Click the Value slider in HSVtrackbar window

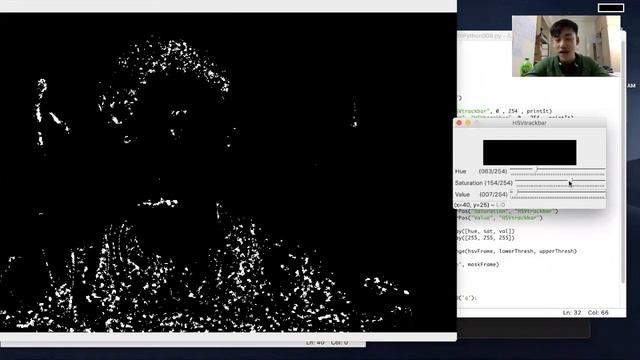pyautogui.click(x=558, y=194)
